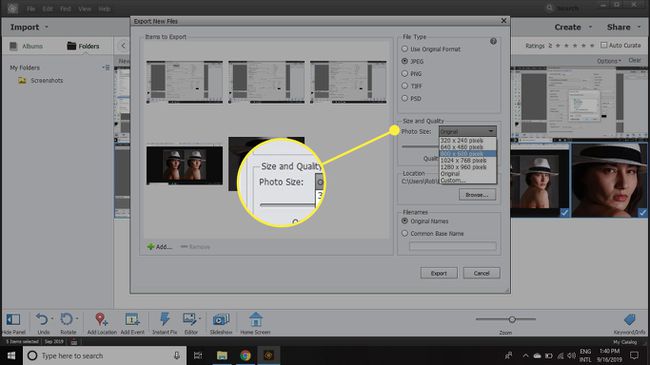Uncheck the selected close-up portrait photo

[642, 213]
